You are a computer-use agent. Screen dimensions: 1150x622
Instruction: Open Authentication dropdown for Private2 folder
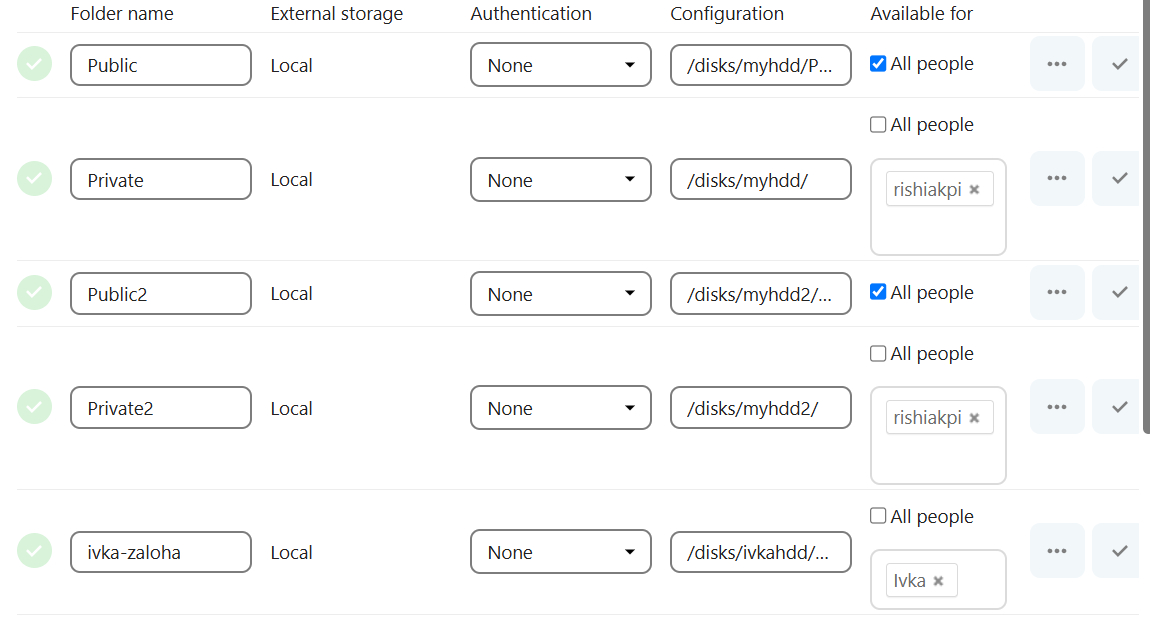pos(560,408)
